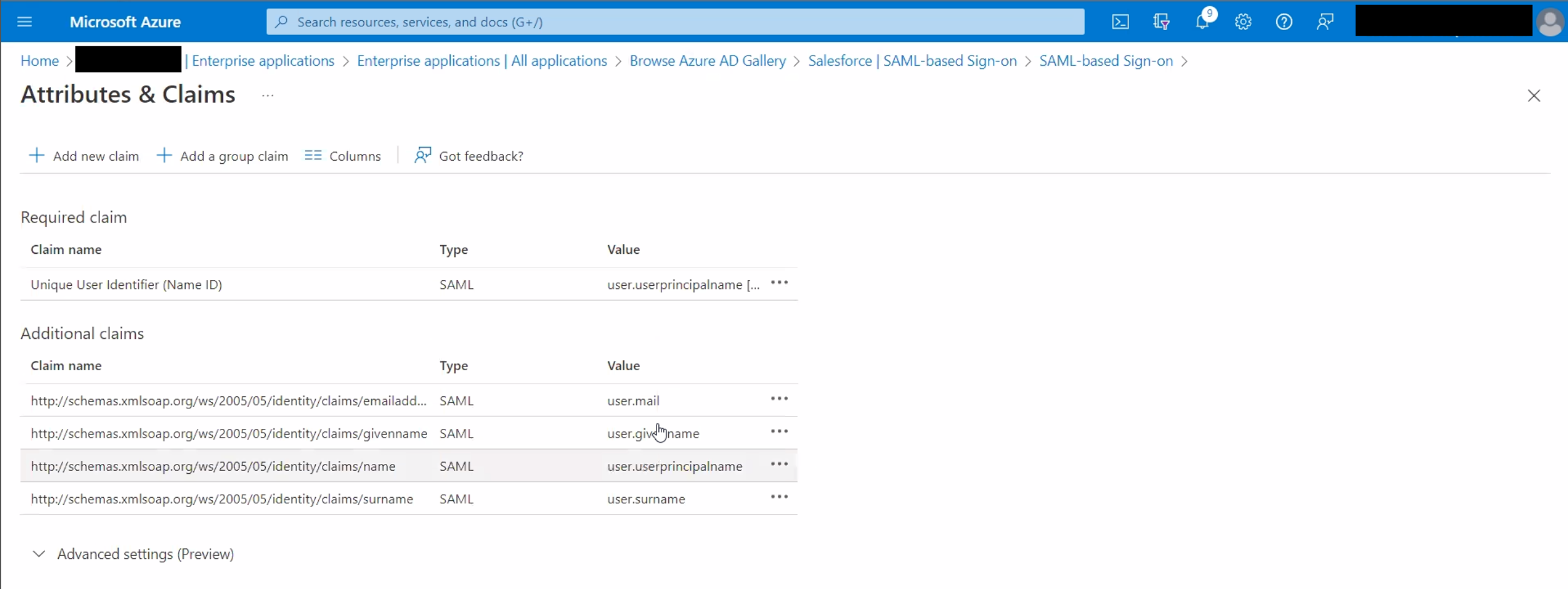
Task: Click the Microsoft Azure logo text
Action: 125,22
